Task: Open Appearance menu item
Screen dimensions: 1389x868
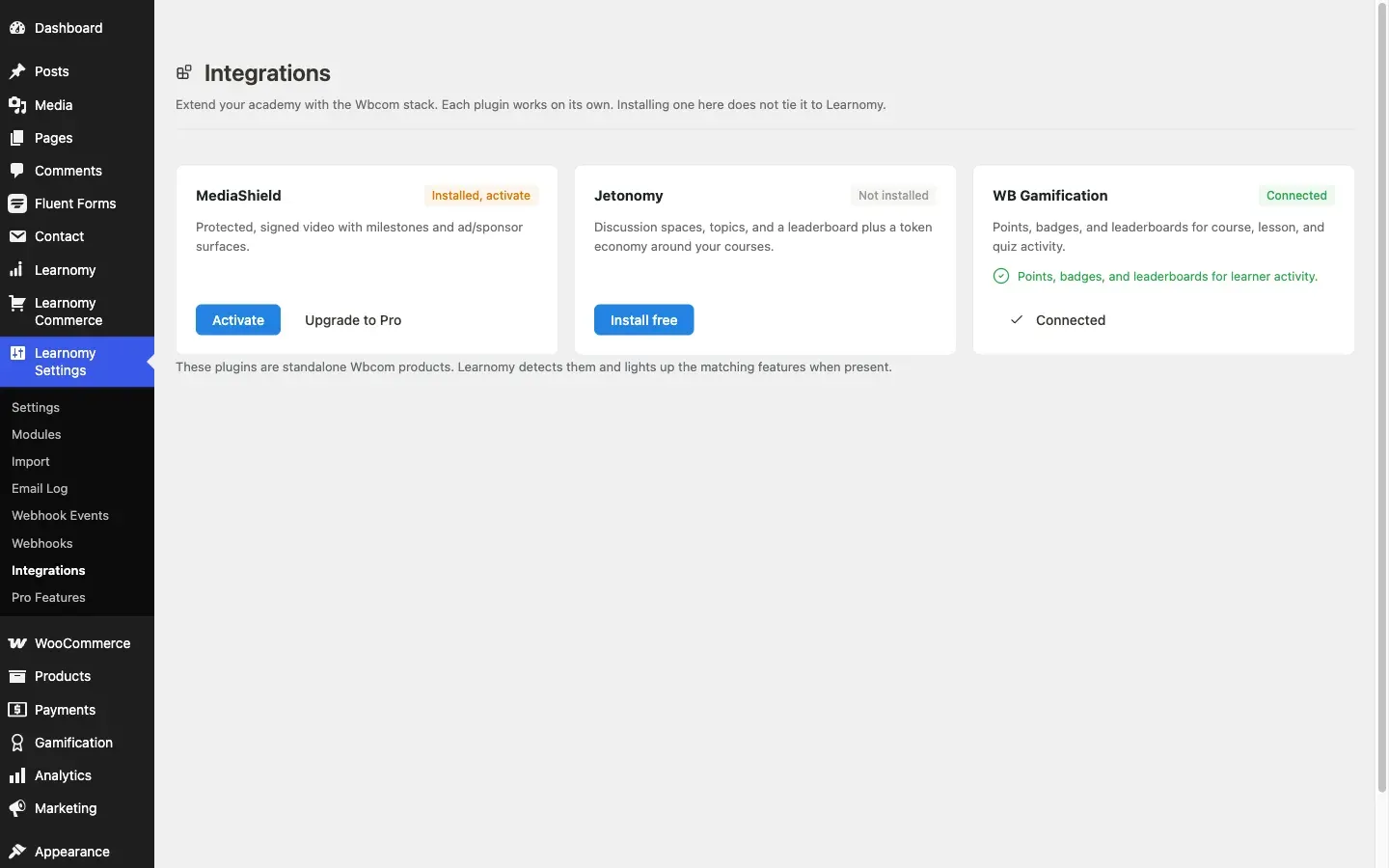Action: (x=77, y=852)
